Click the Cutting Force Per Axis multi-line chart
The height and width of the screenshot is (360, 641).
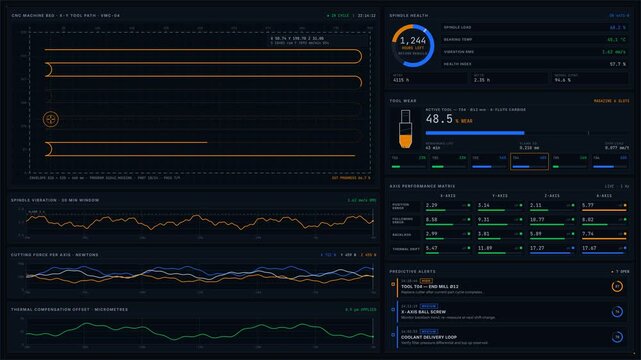199,277
